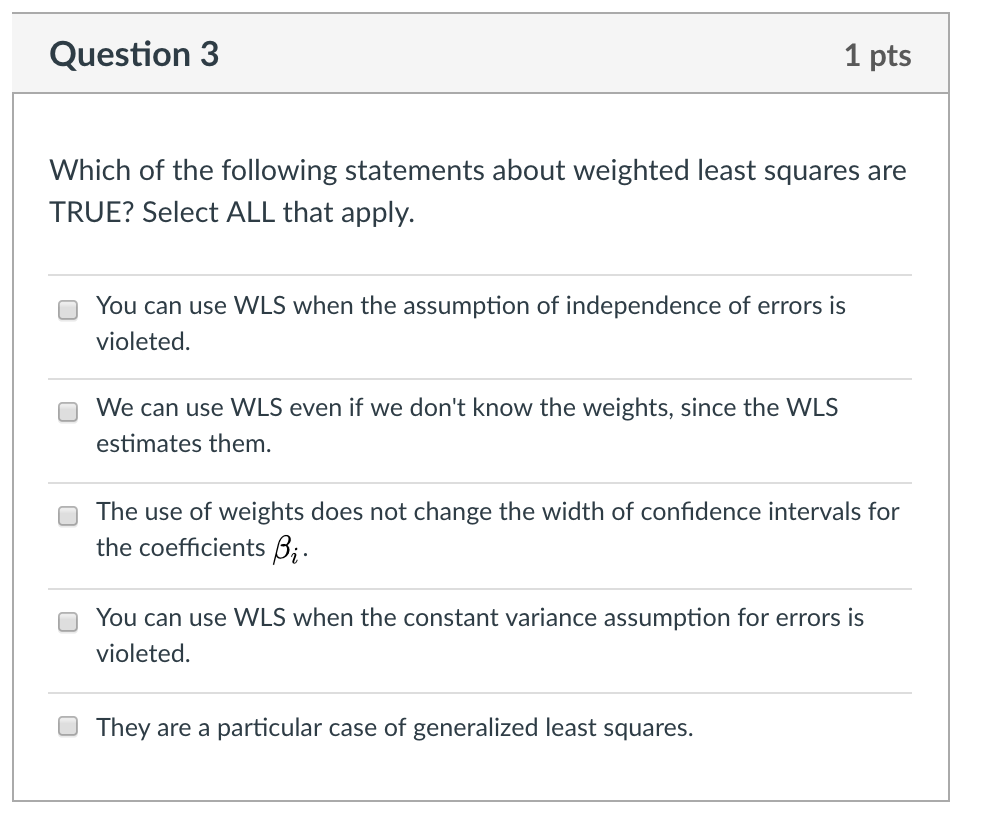
Task: Check the box about WLS estimating unknown weights
Action: (x=67, y=412)
